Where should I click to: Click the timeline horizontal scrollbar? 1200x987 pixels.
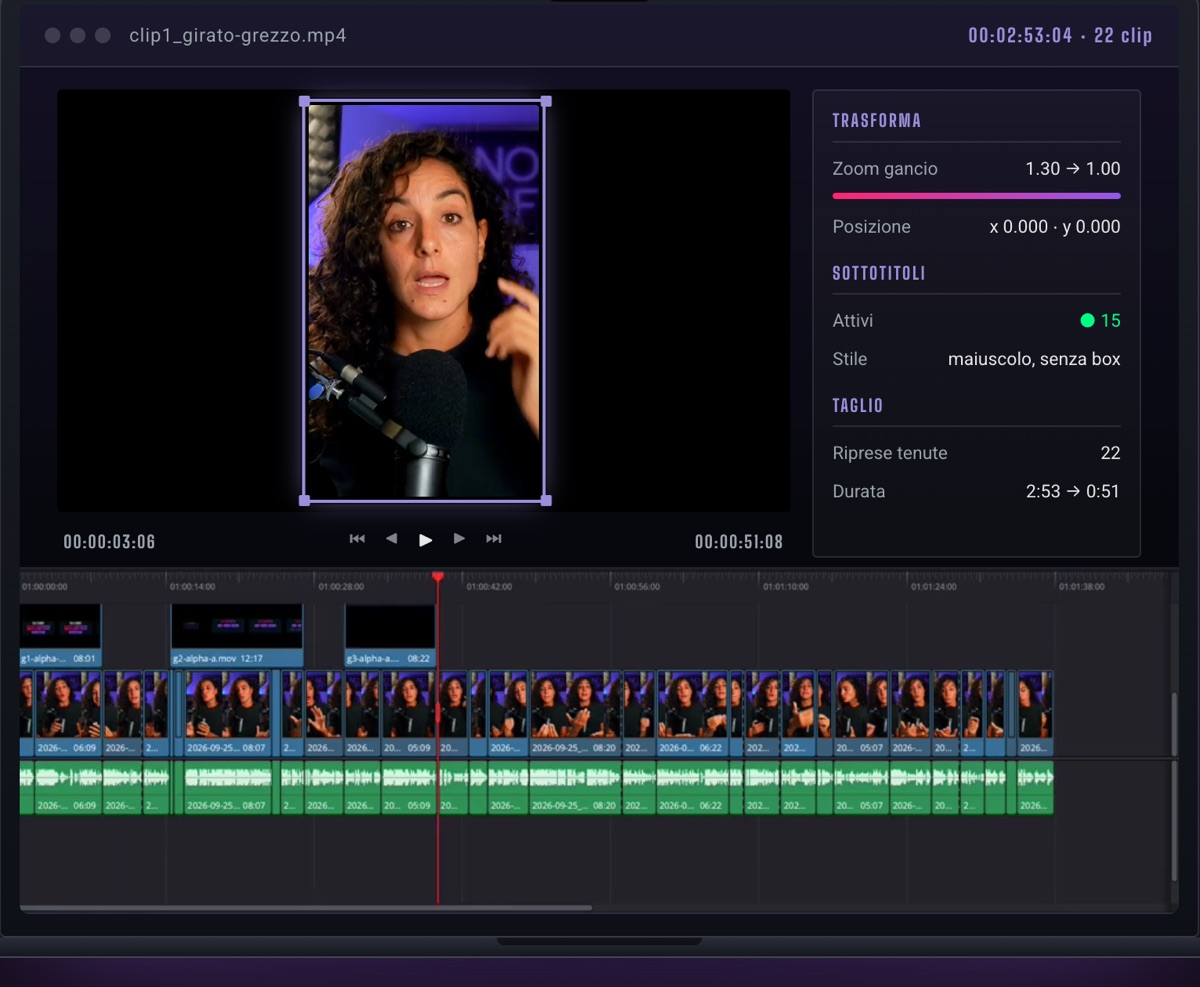tap(306, 908)
